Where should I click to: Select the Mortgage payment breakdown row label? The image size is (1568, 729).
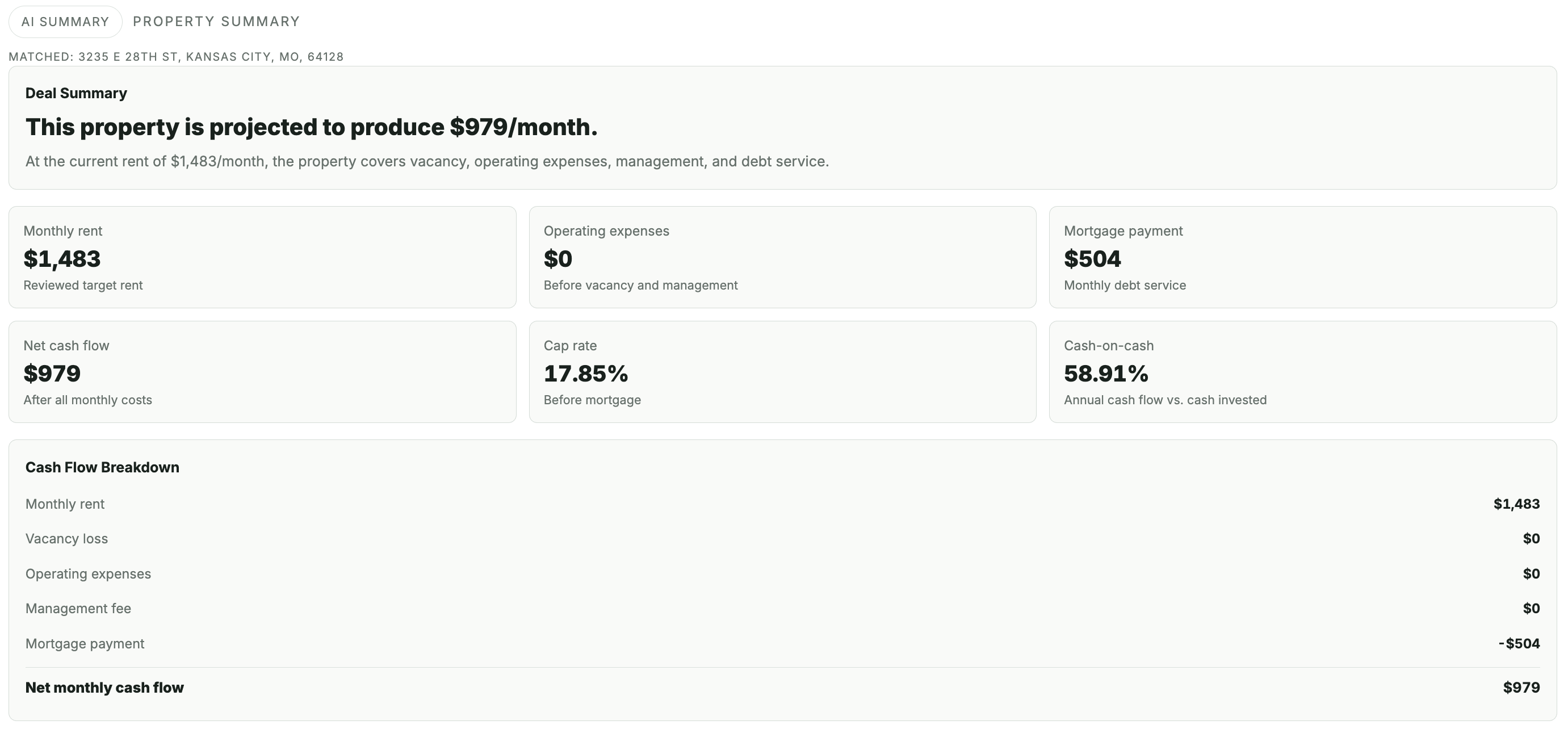(x=85, y=644)
